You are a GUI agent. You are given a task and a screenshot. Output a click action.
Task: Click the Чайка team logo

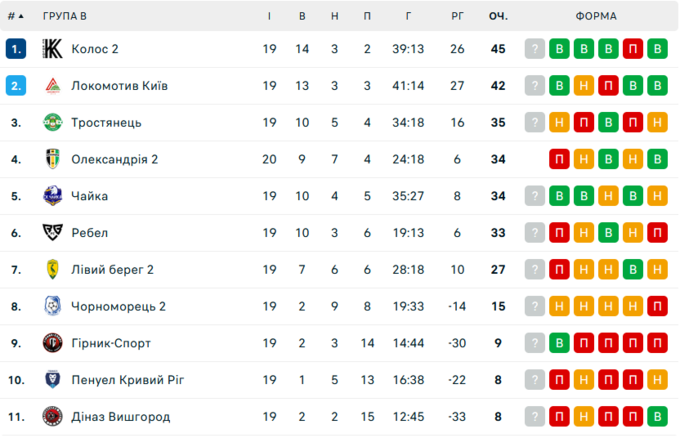point(53,196)
